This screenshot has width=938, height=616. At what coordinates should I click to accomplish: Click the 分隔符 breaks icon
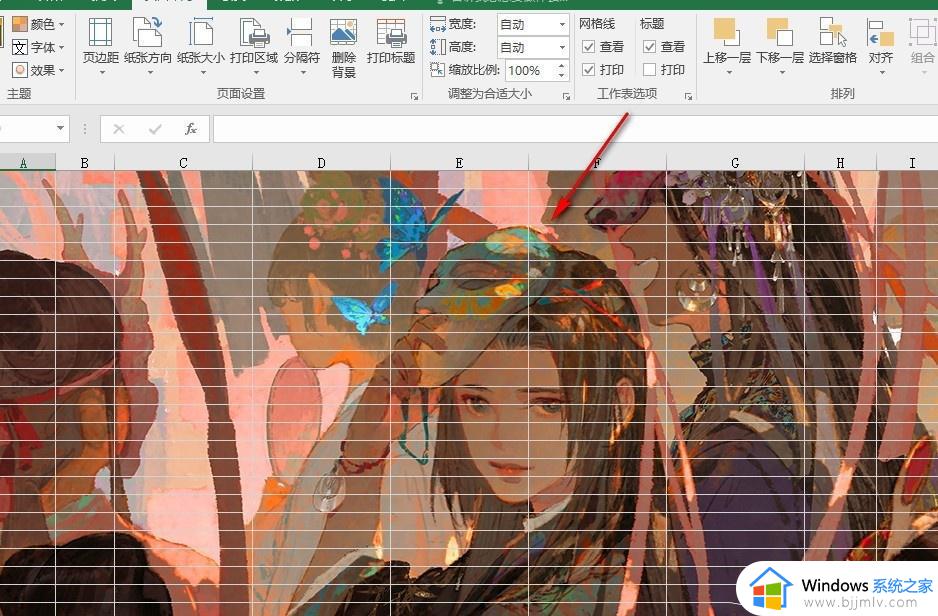[301, 32]
